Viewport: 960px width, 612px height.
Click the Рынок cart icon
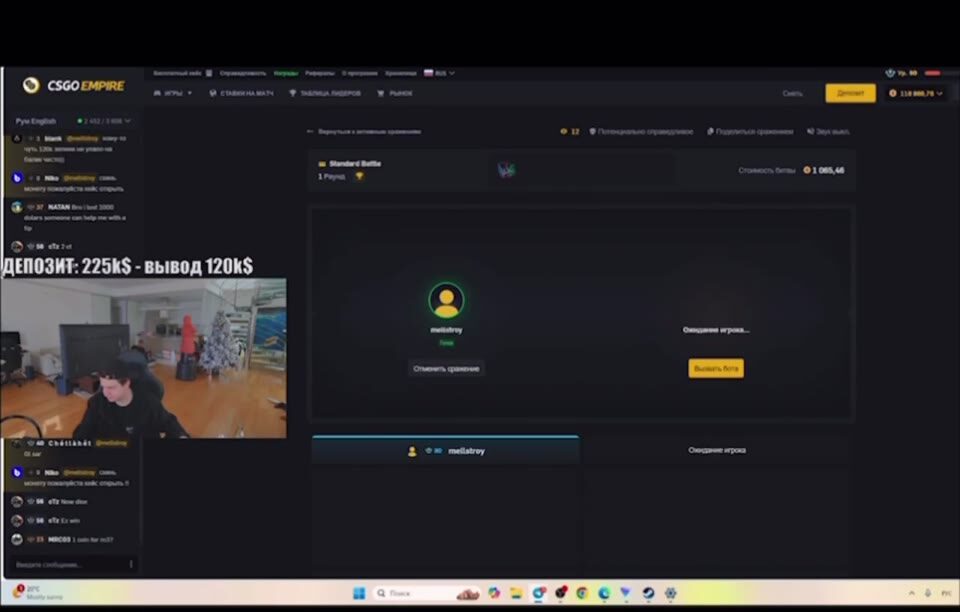(x=381, y=93)
